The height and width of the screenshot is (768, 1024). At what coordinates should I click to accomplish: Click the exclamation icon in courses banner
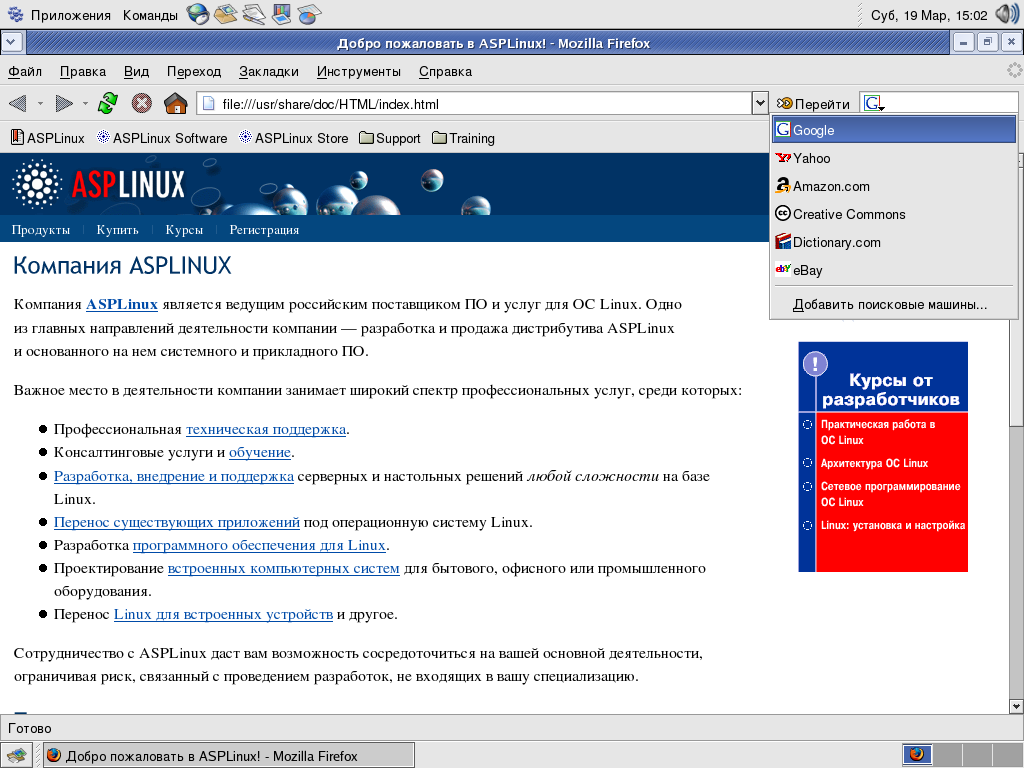pyautogui.click(x=815, y=363)
